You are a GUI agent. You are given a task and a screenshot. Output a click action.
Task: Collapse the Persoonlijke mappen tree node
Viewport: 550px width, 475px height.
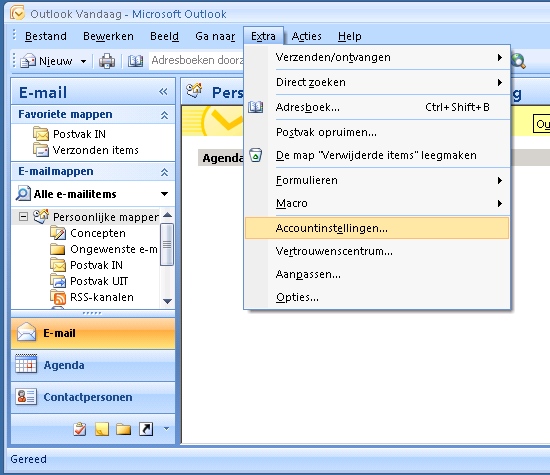23,217
